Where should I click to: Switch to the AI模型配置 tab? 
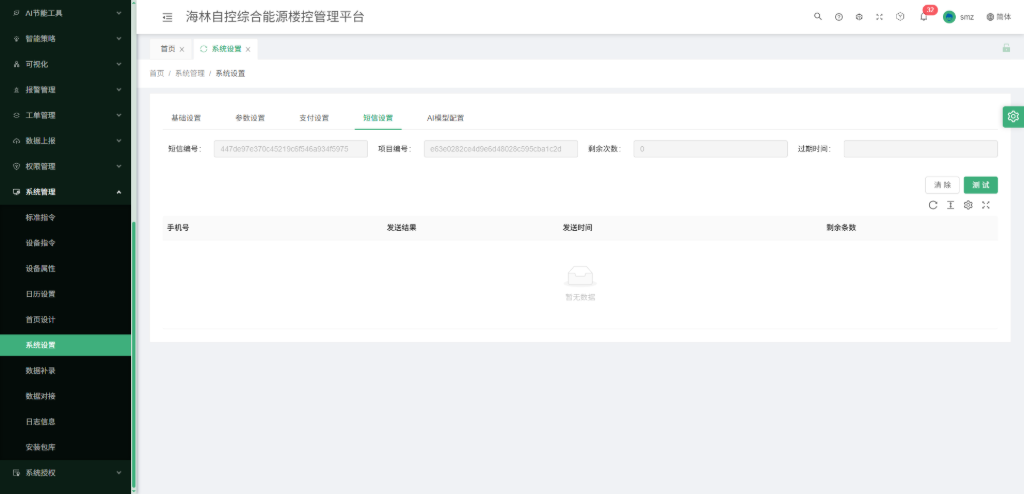[445, 118]
